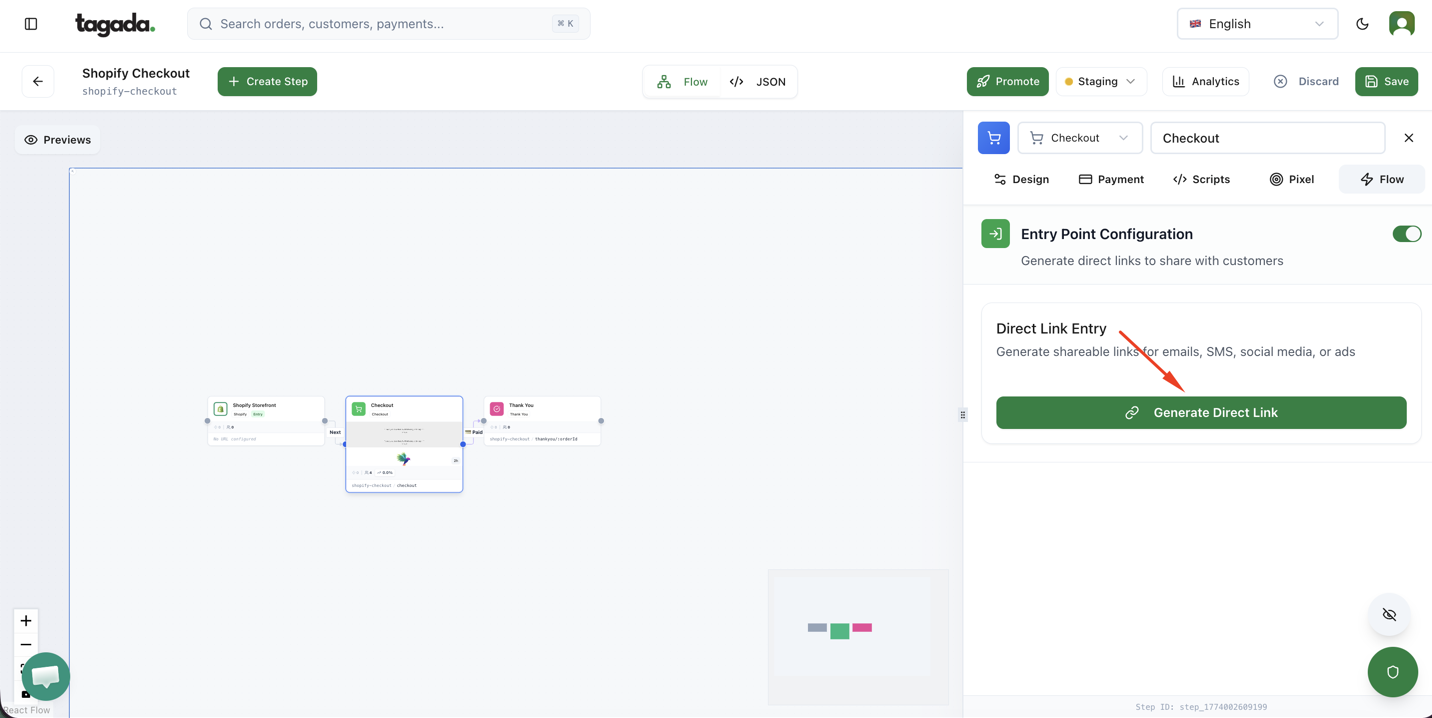Open the chat support bubble

point(45,677)
